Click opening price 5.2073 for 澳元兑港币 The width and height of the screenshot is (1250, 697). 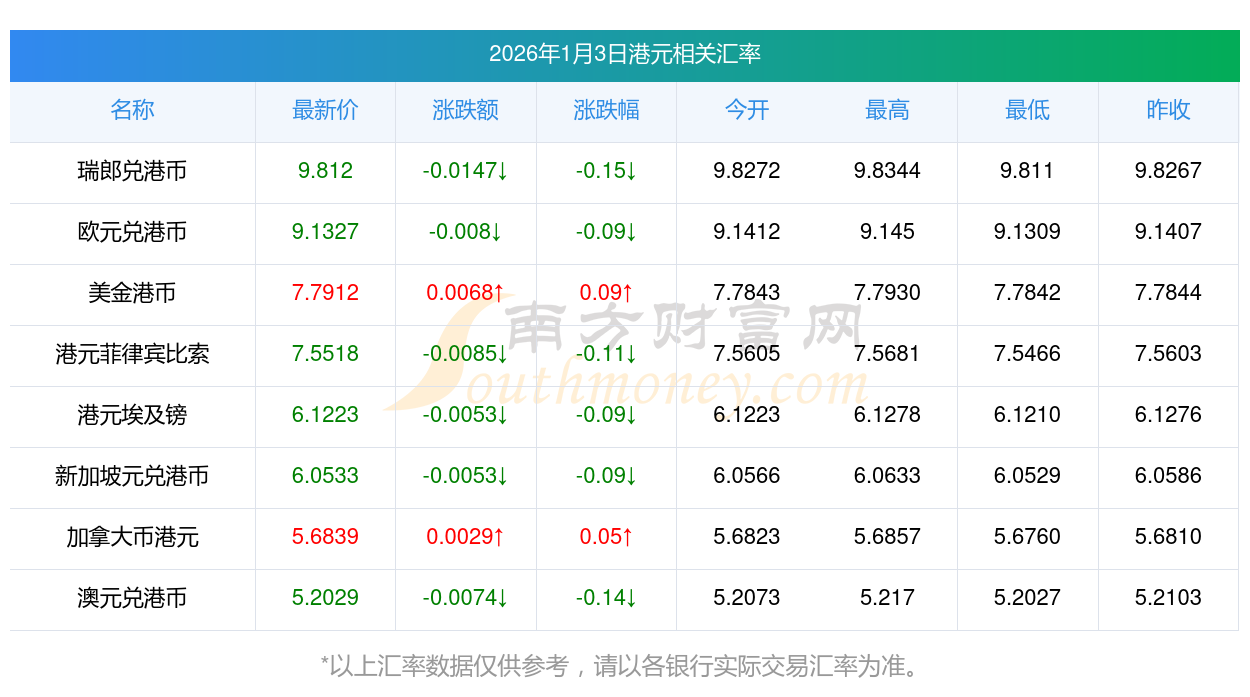747,598
